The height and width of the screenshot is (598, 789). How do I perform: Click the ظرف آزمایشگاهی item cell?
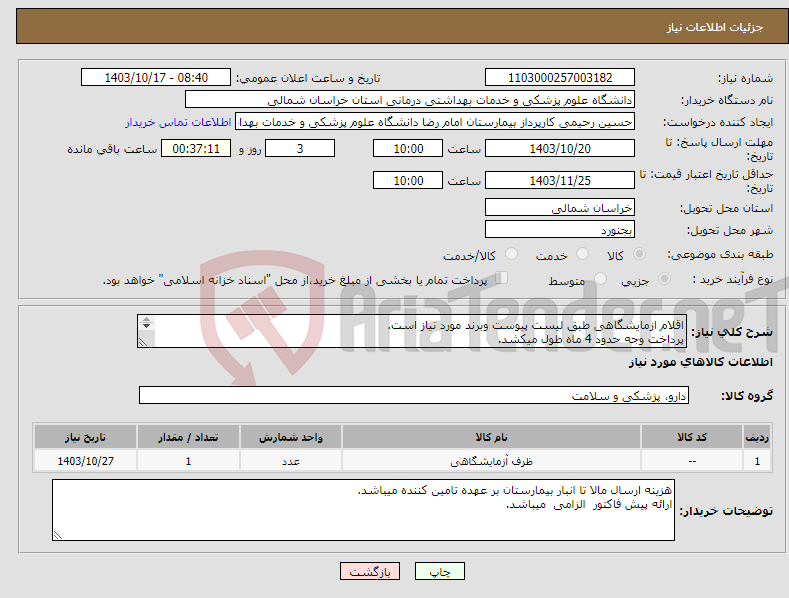491,461
